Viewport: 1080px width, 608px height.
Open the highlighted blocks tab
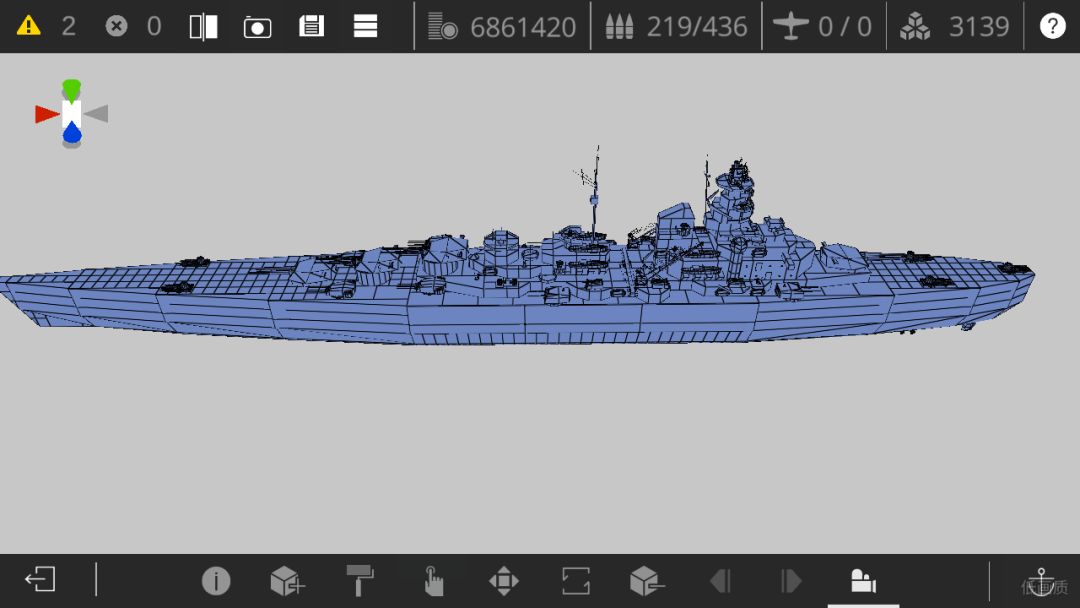tap(863, 580)
